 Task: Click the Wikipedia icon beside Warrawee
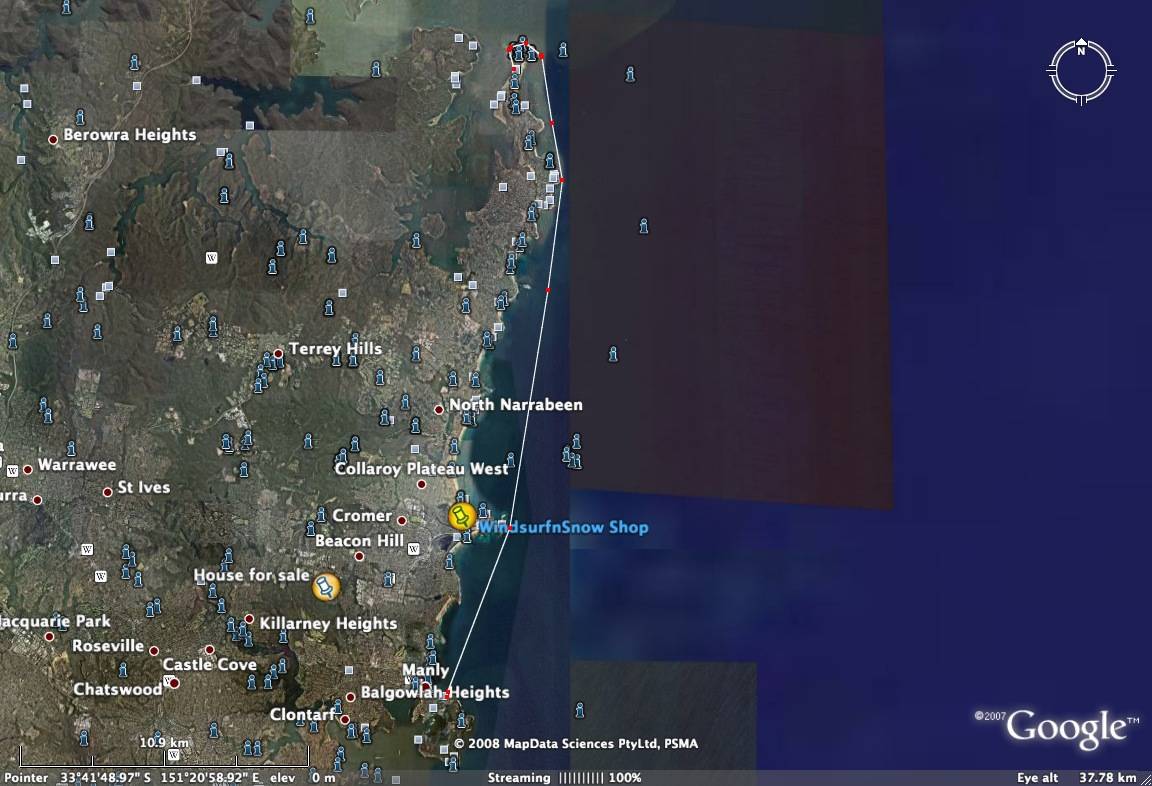point(13,470)
